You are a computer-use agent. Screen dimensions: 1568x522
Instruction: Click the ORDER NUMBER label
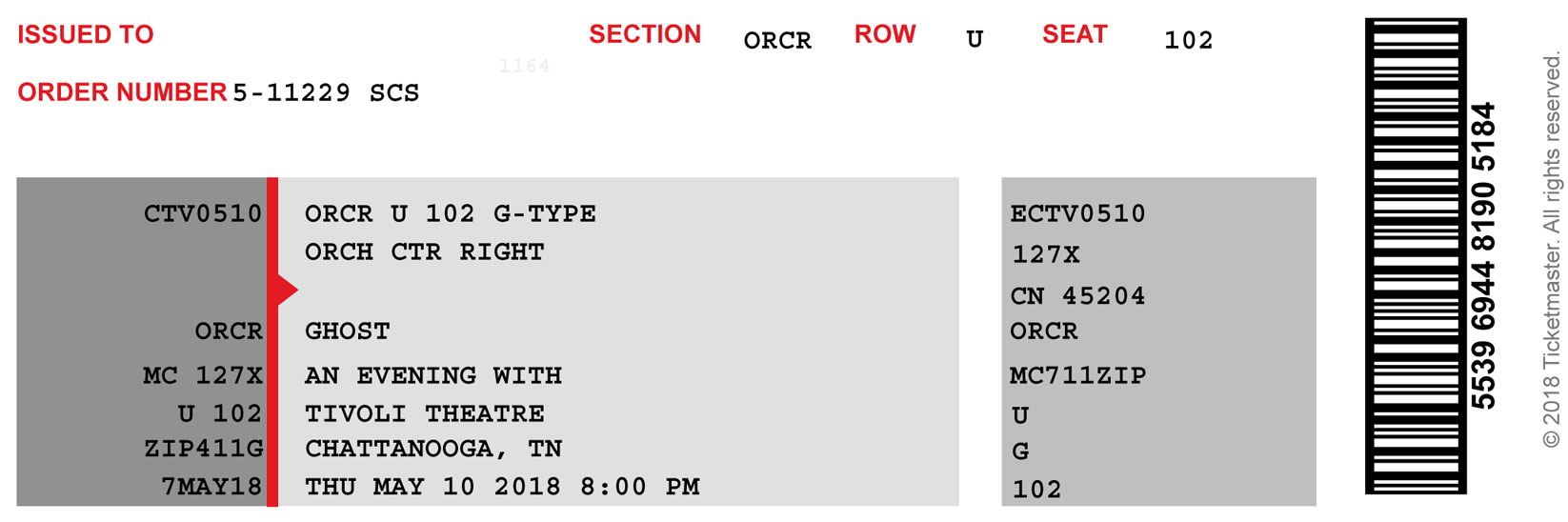(122, 92)
